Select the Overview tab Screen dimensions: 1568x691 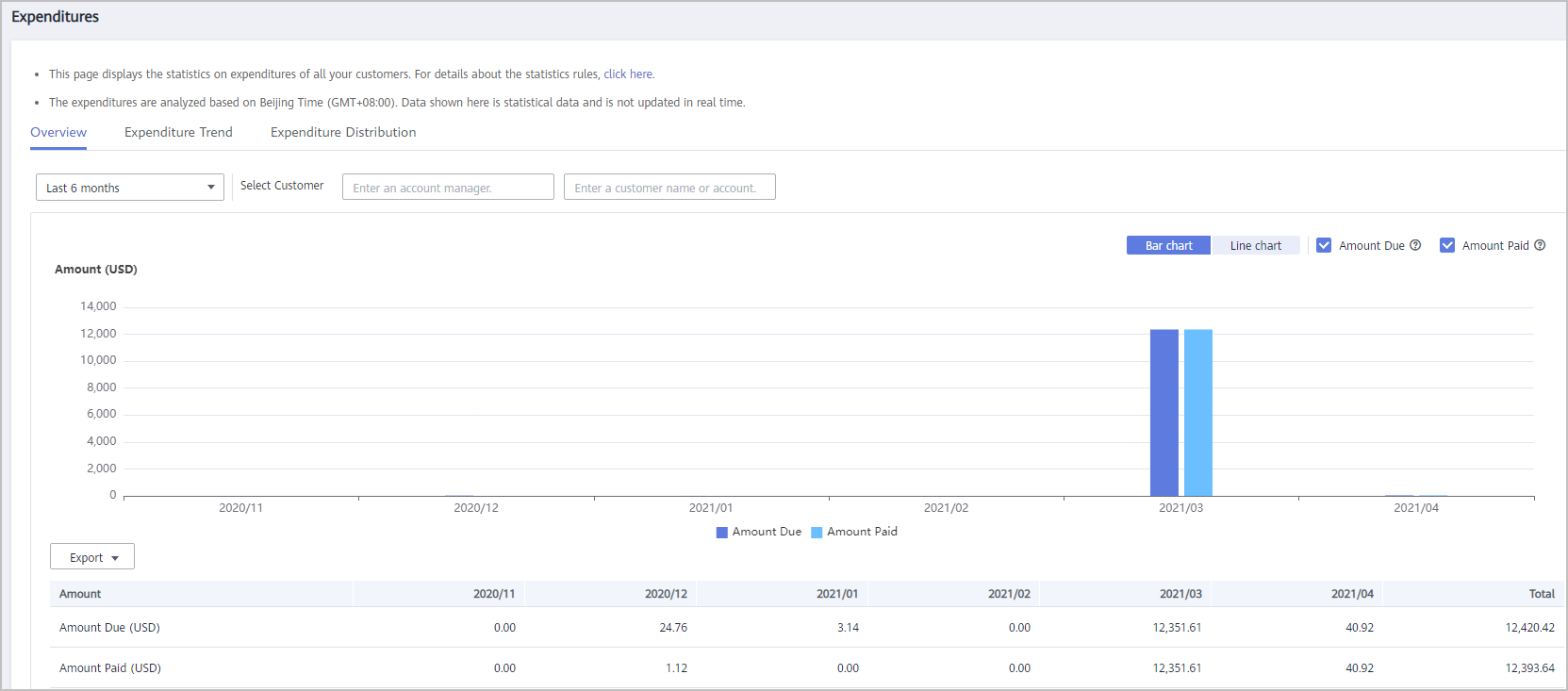point(58,132)
